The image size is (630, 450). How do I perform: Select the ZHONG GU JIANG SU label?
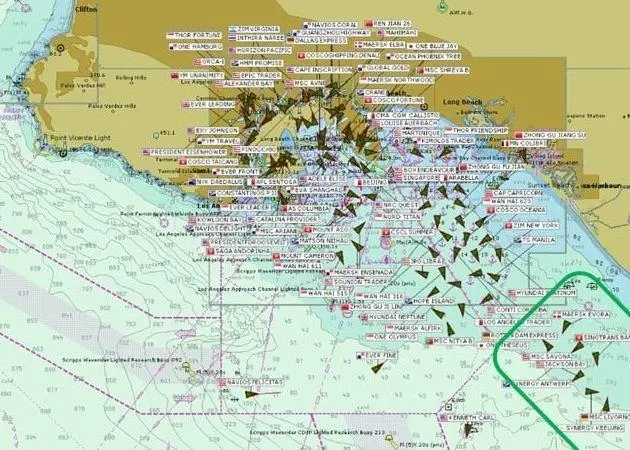click(x=551, y=135)
